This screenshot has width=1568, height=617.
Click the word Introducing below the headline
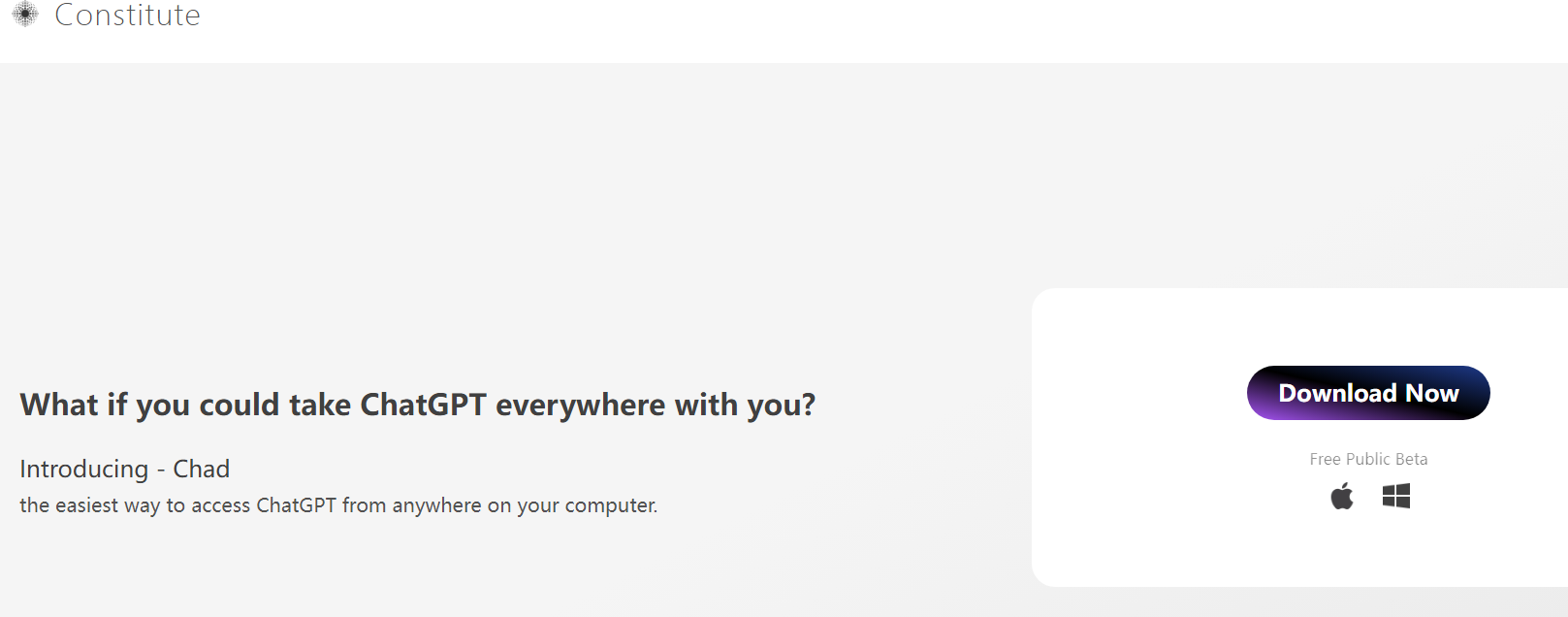(84, 470)
